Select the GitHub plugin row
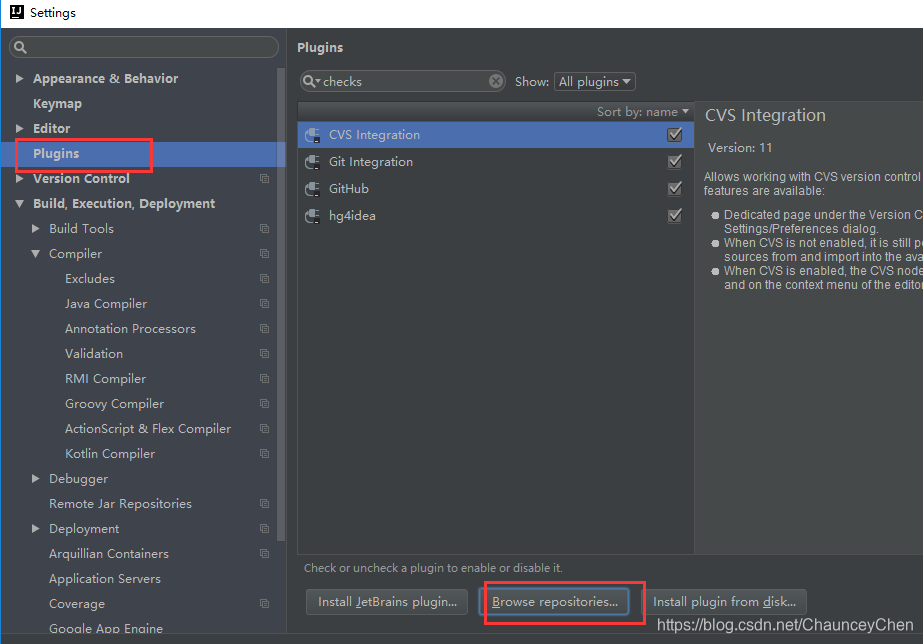Image resolution: width=923 pixels, height=644 pixels. pos(496,189)
